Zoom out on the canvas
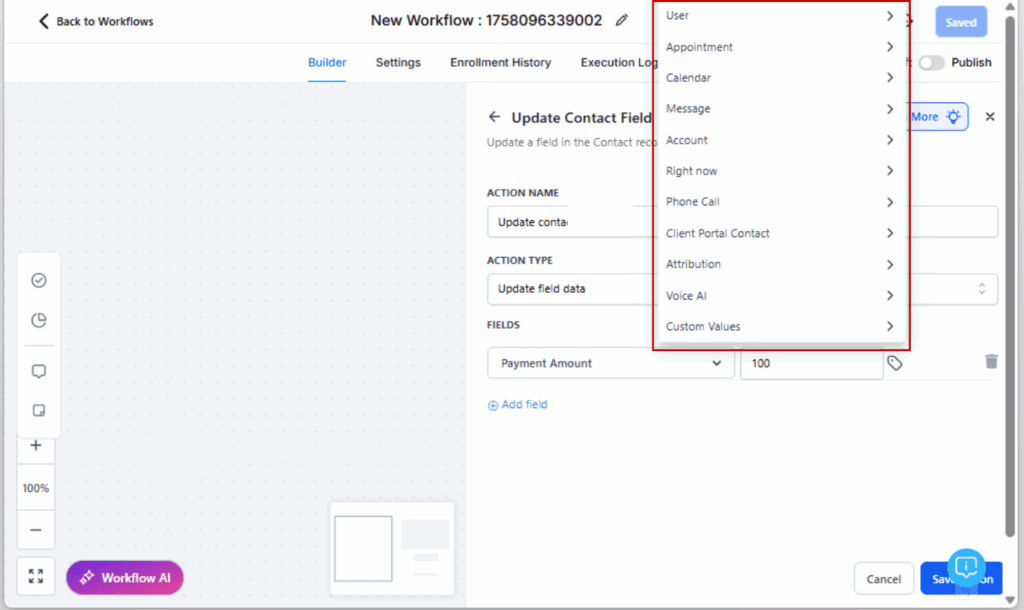 [36, 530]
